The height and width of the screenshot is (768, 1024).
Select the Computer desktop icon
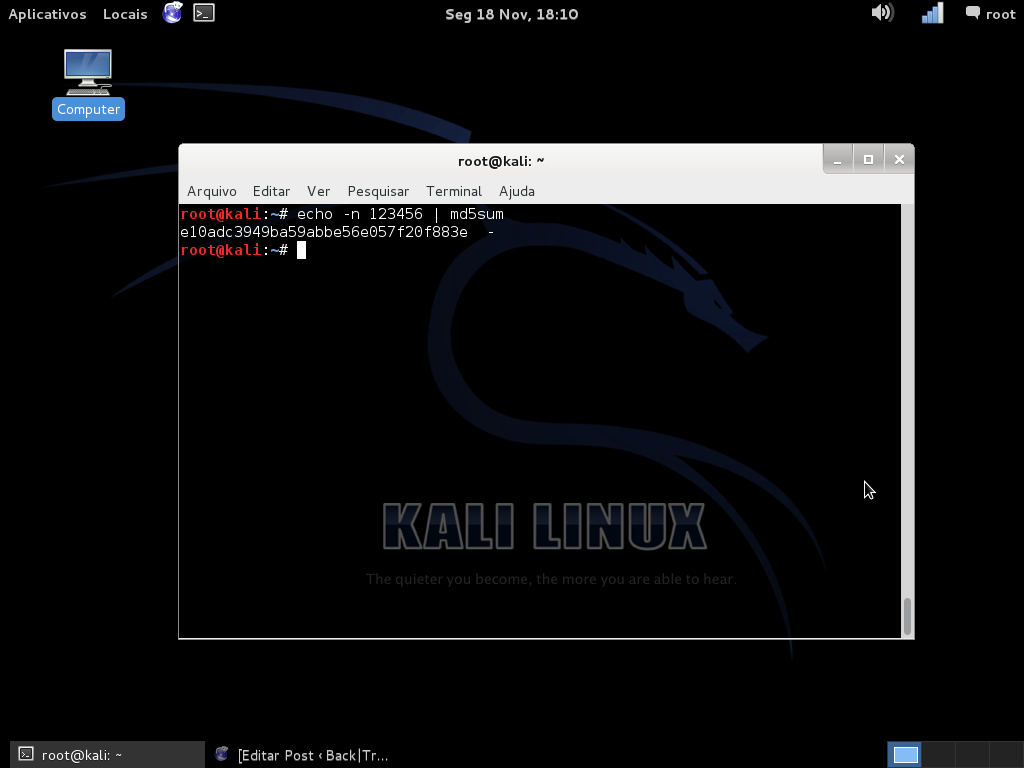[88, 84]
